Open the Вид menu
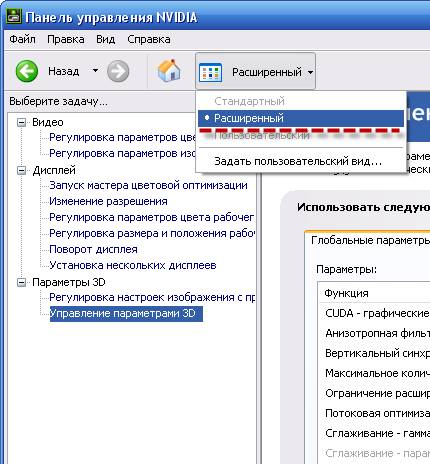Image resolution: width=430 pixels, height=464 pixels. 106,39
